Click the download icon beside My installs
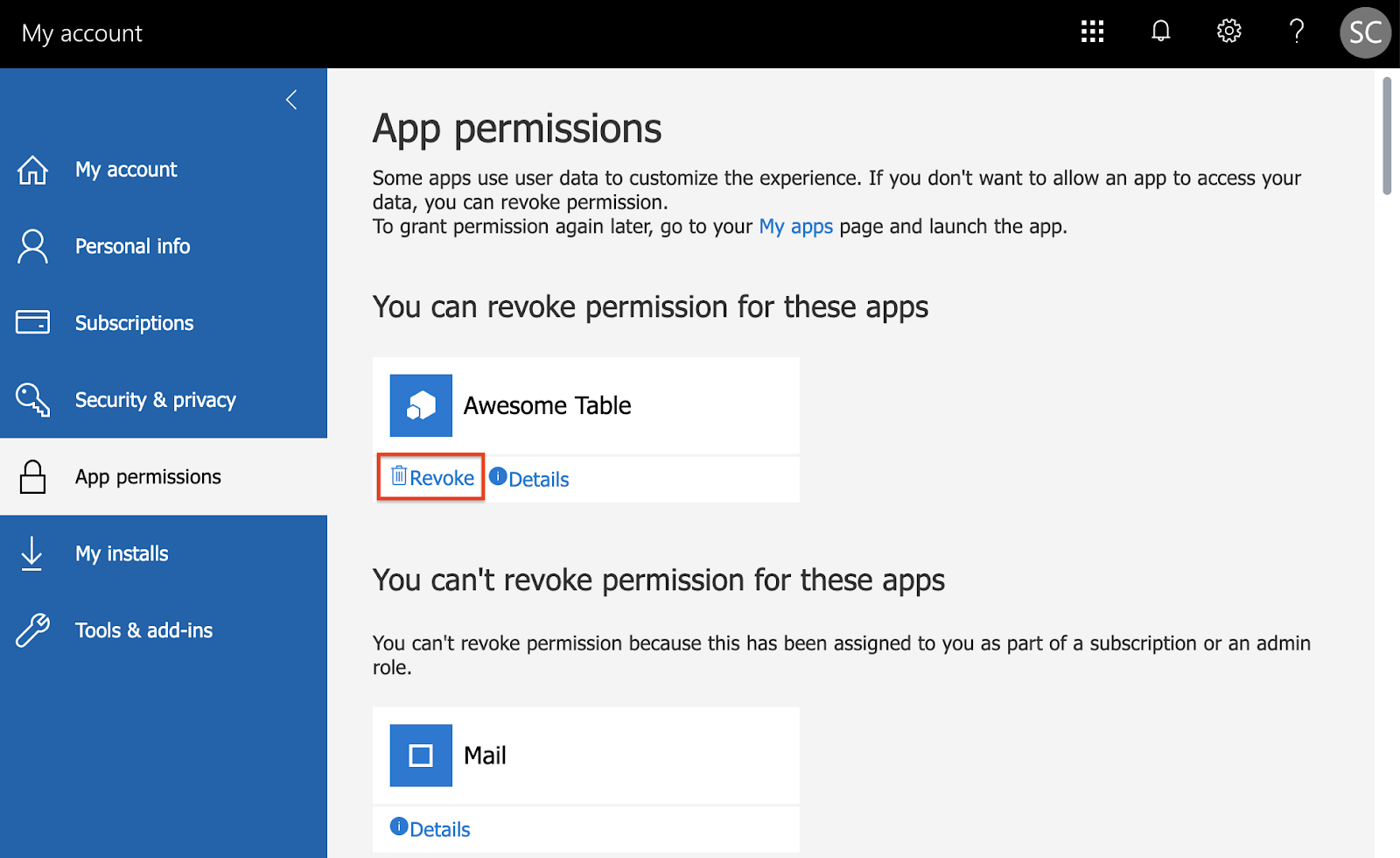This screenshot has width=1400, height=858. (x=31, y=553)
